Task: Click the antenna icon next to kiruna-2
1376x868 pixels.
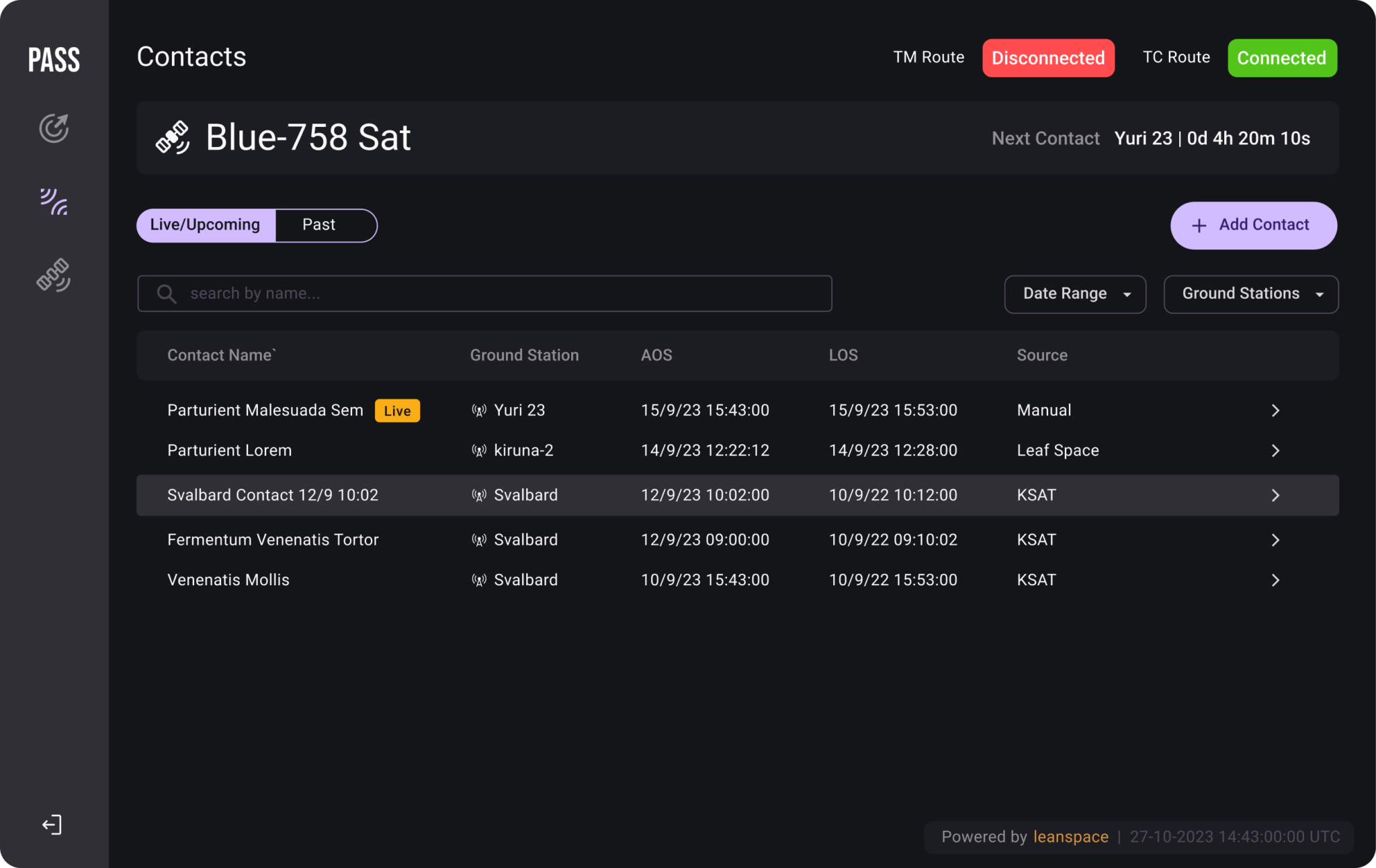Action: click(478, 451)
